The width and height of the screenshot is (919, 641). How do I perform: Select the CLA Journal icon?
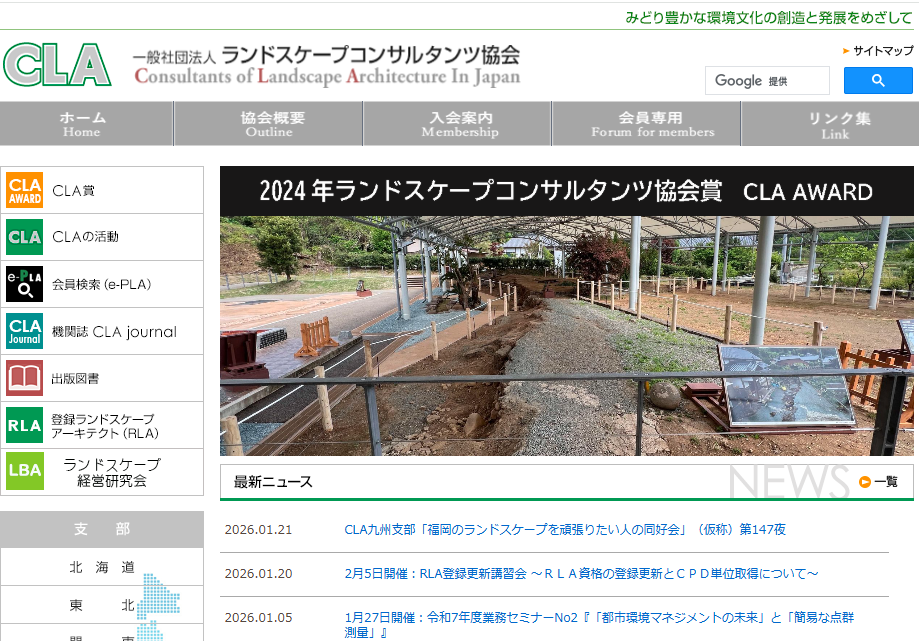pyautogui.click(x=25, y=331)
